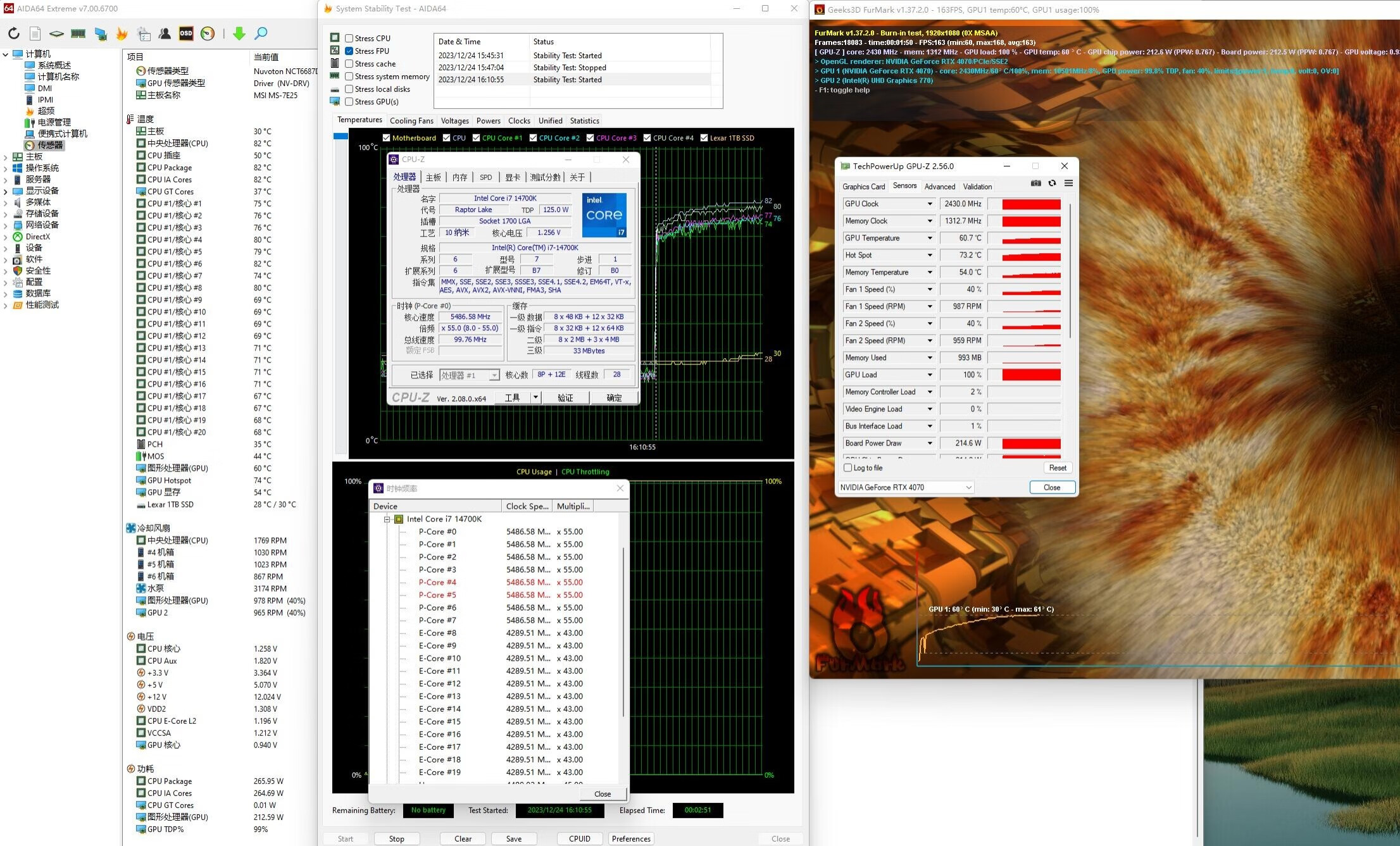Enable the Stress cache checkbox
The width and height of the screenshot is (1400, 846).
click(349, 63)
